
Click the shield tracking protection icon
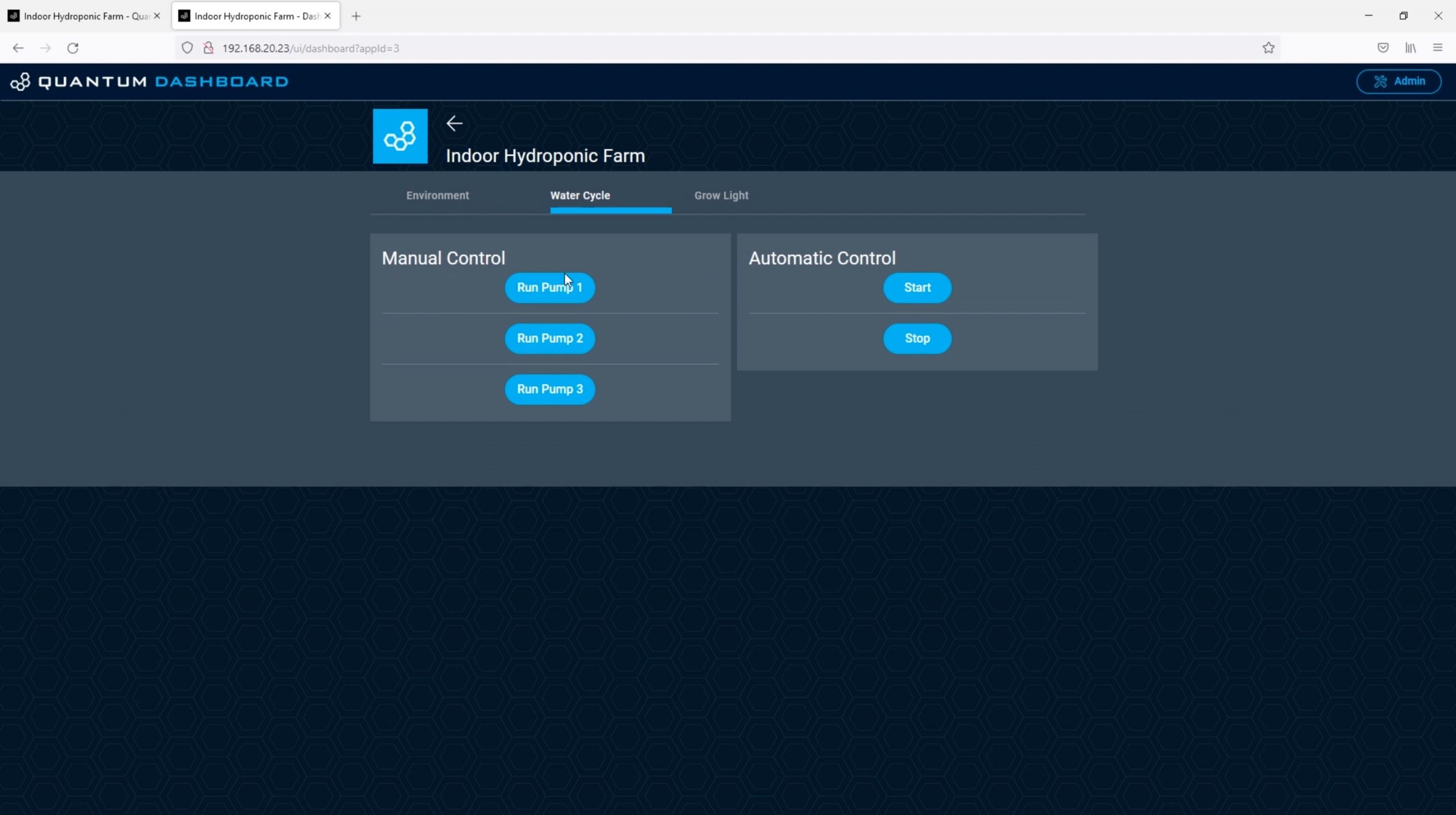coord(187,48)
